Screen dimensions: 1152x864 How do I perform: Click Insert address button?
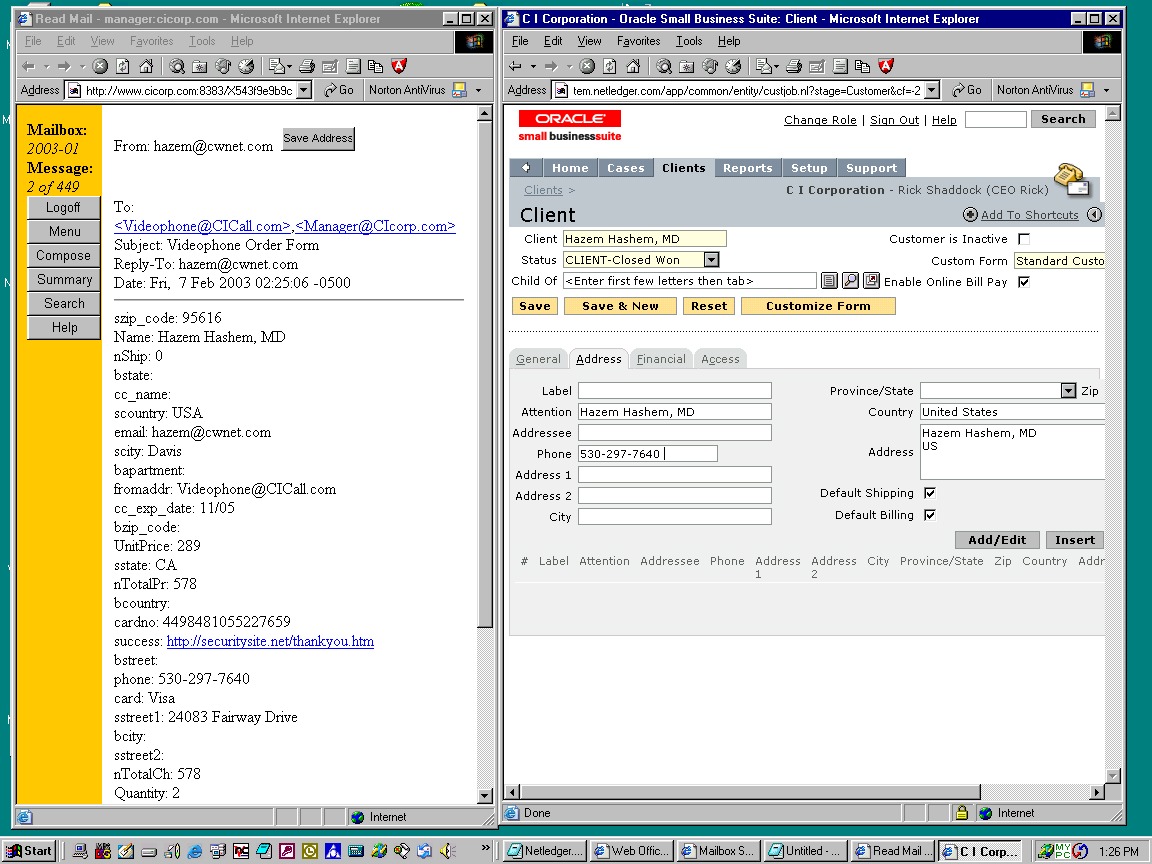tap(1074, 540)
